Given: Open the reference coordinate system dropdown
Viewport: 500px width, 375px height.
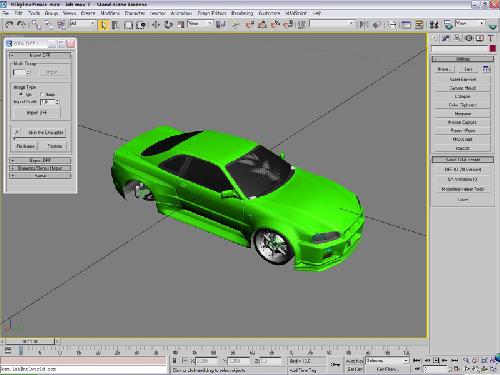Looking at the screenshot, I should click(200, 23).
